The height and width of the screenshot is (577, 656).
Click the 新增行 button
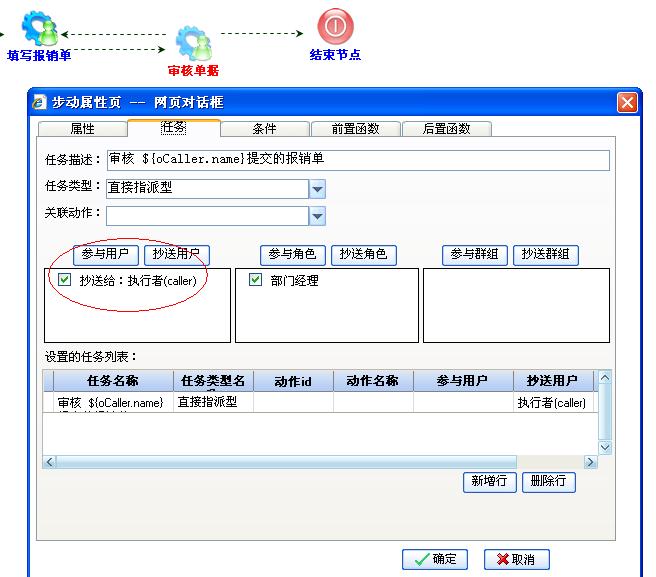coord(489,482)
